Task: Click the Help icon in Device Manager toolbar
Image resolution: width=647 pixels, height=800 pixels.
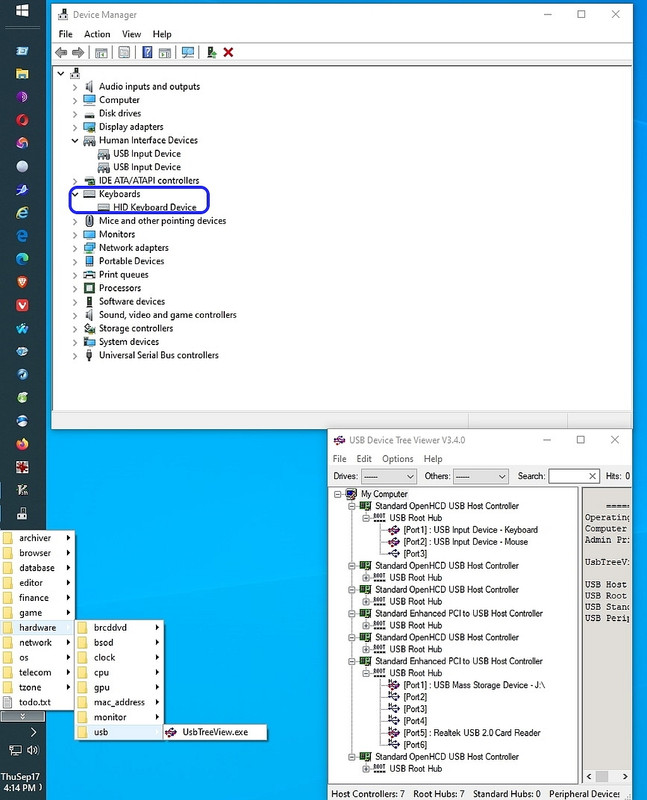Action: pyautogui.click(x=147, y=52)
